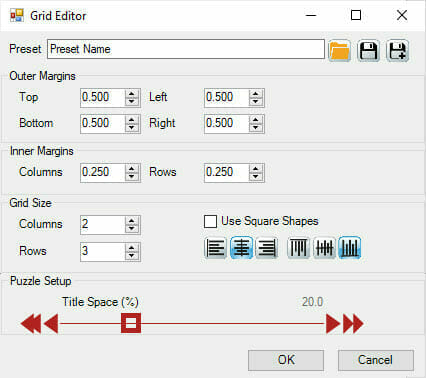This screenshot has height=378, width=426.
Task: Decrease the Grid Size Columns count
Action: click(132, 228)
